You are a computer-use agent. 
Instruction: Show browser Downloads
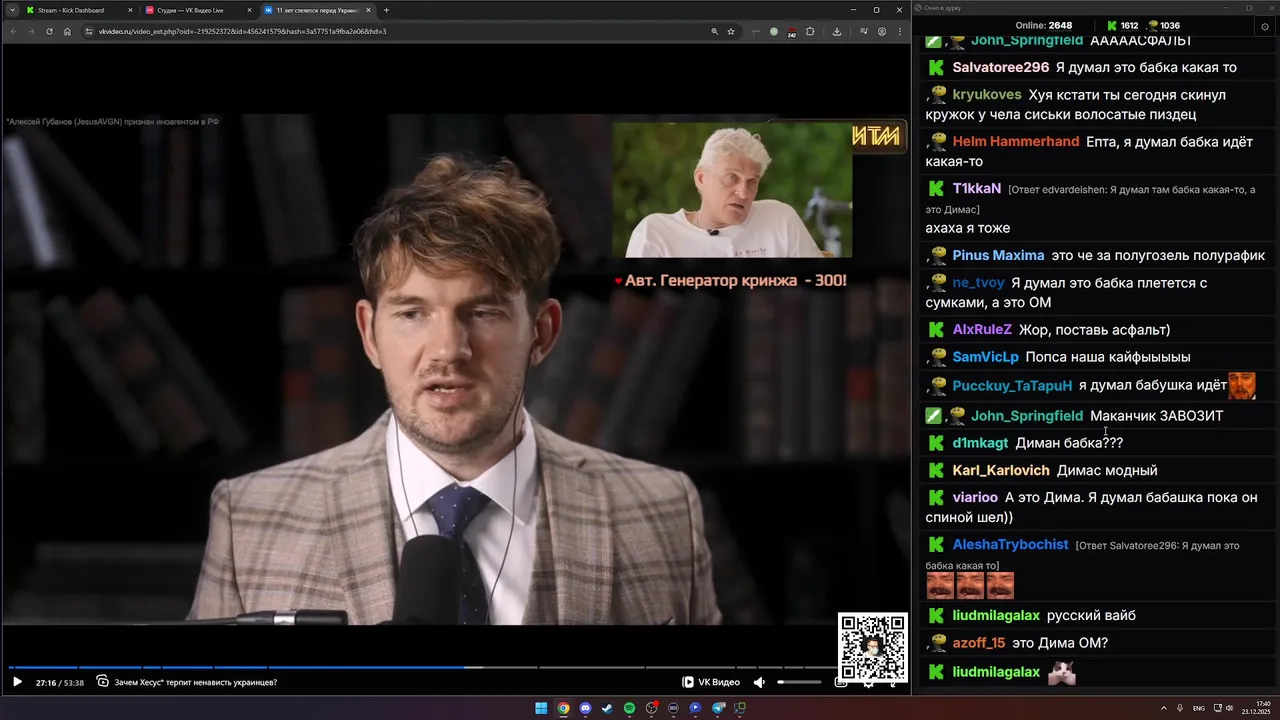[x=837, y=31]
